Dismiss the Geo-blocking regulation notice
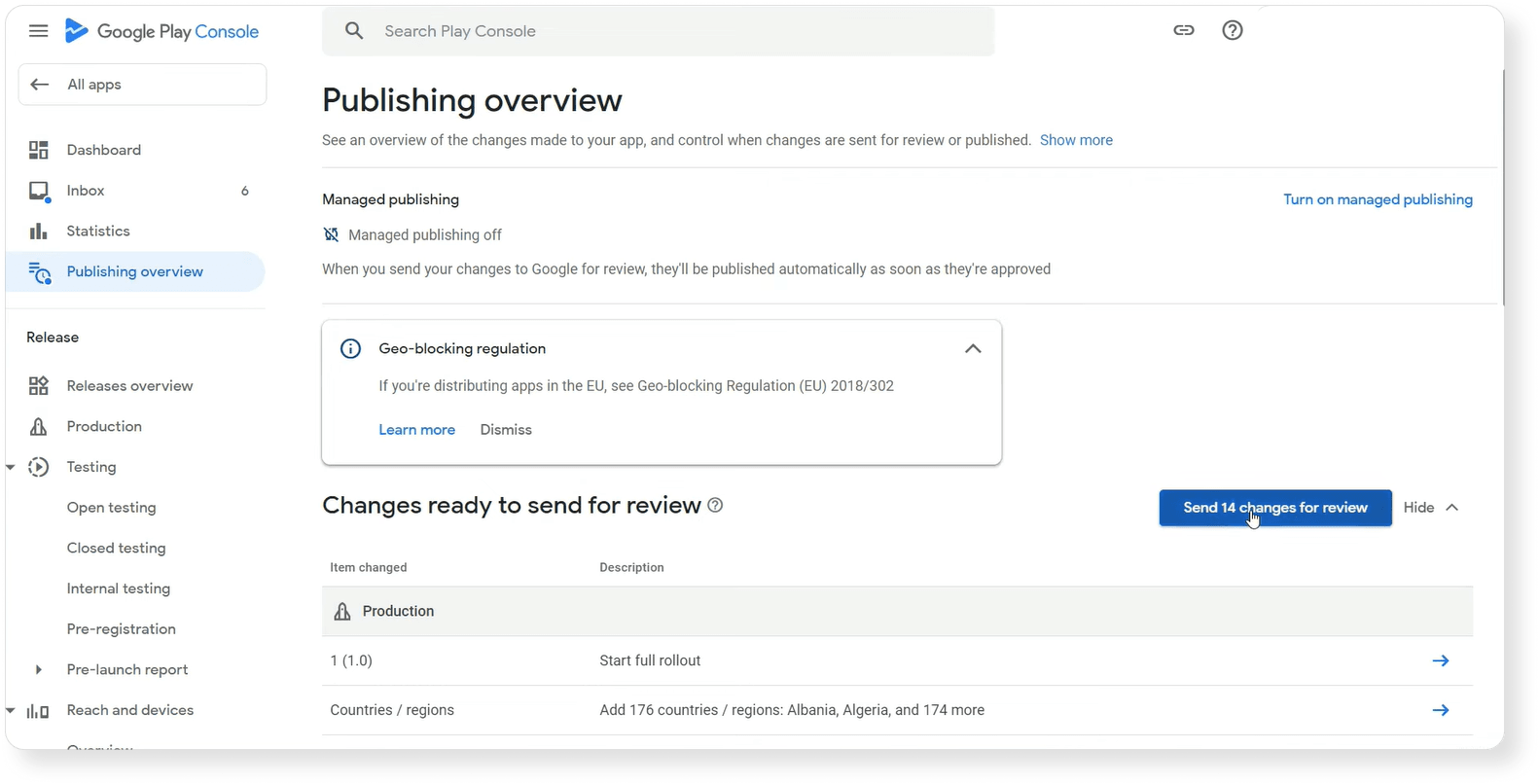The width and height of the screenshot is (1539, 784). coord(506,430)
